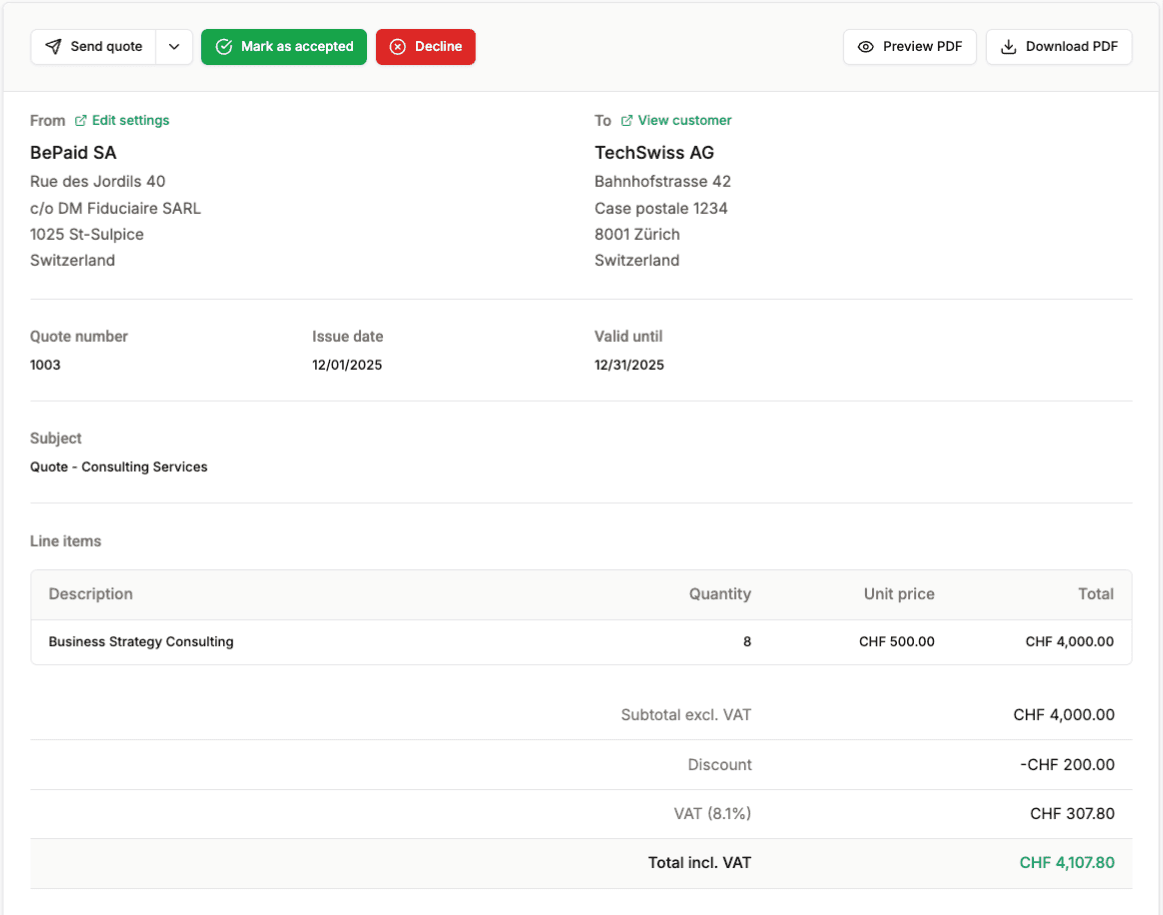Open the Send quote dropdown chevron
The image size is (1163, 915).
click(174, 47)
